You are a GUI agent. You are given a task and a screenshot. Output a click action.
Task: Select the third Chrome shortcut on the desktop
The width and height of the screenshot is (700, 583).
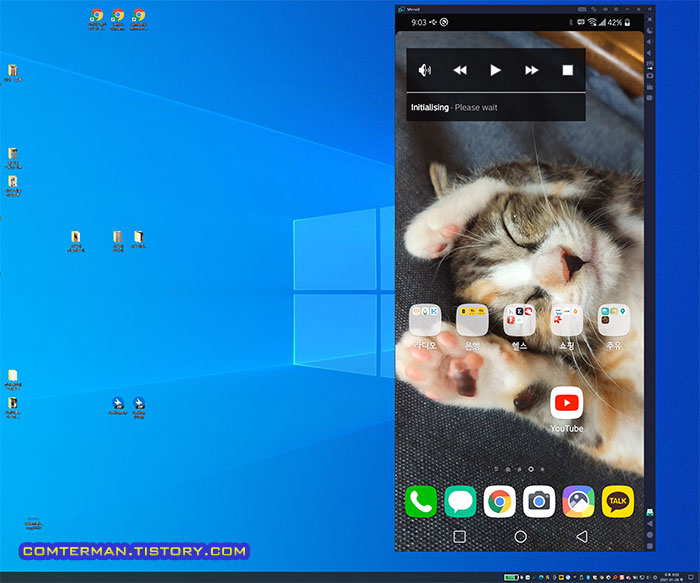coord(138,19)
